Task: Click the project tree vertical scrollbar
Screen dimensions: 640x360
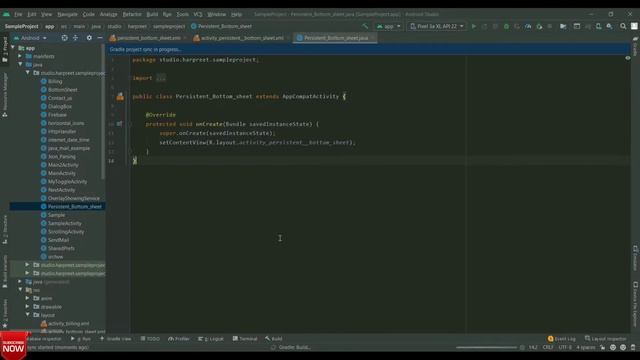Action: tap(103, 111)
